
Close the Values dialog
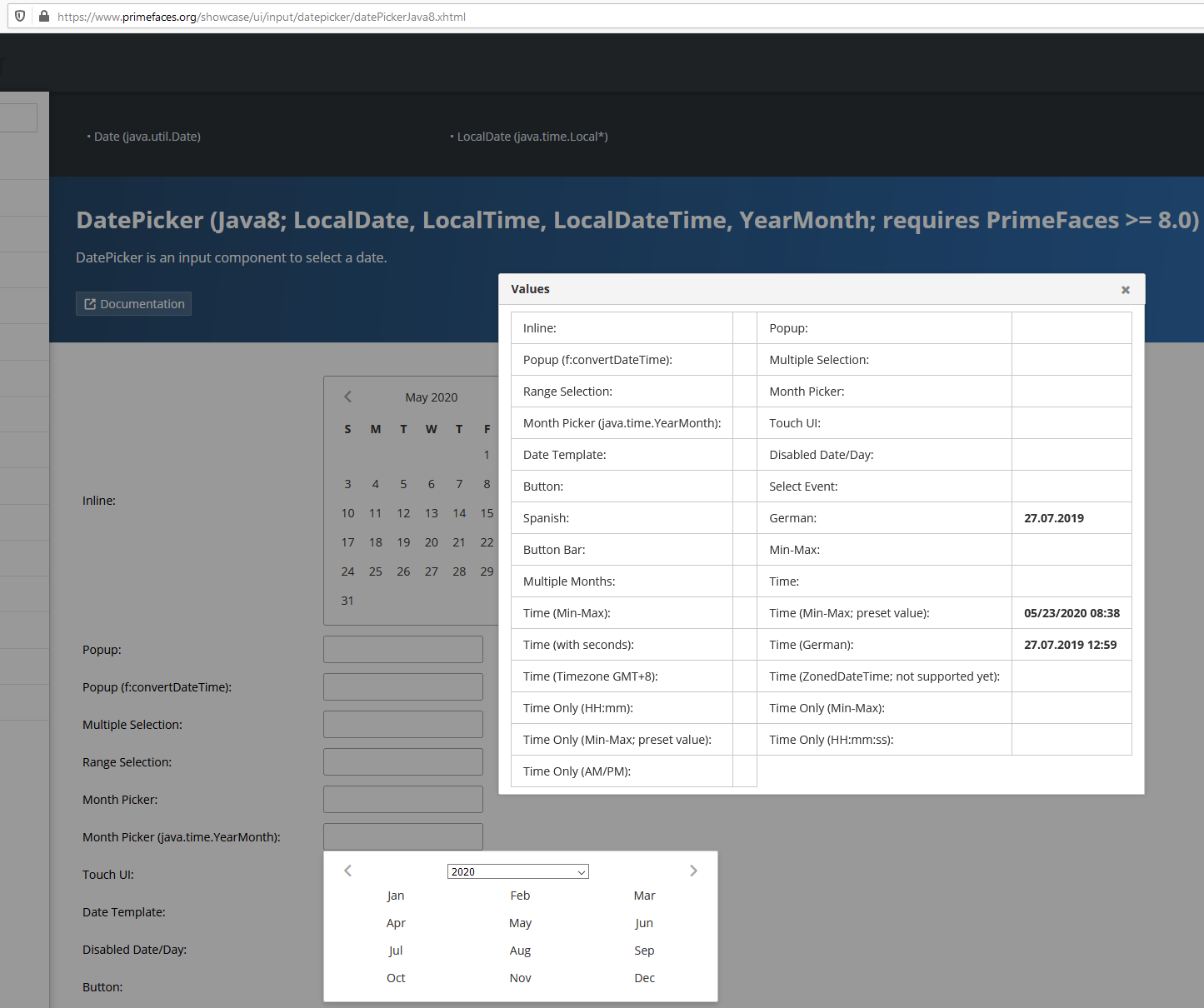(1125, 290)
